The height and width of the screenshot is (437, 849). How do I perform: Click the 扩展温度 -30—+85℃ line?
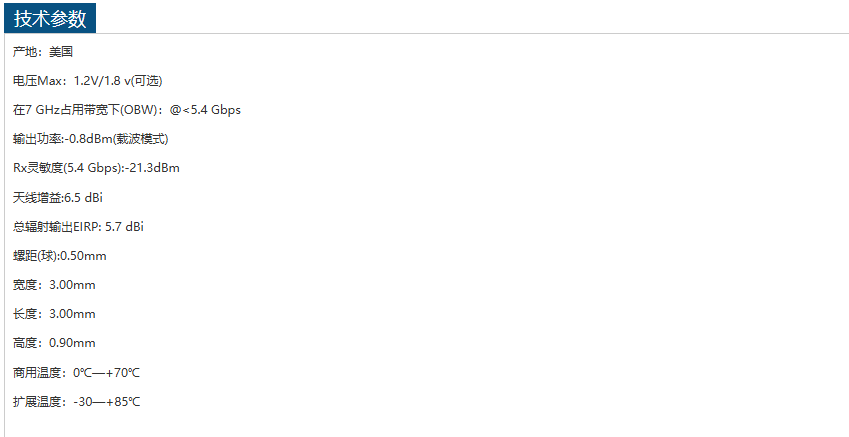coord(77,402)
